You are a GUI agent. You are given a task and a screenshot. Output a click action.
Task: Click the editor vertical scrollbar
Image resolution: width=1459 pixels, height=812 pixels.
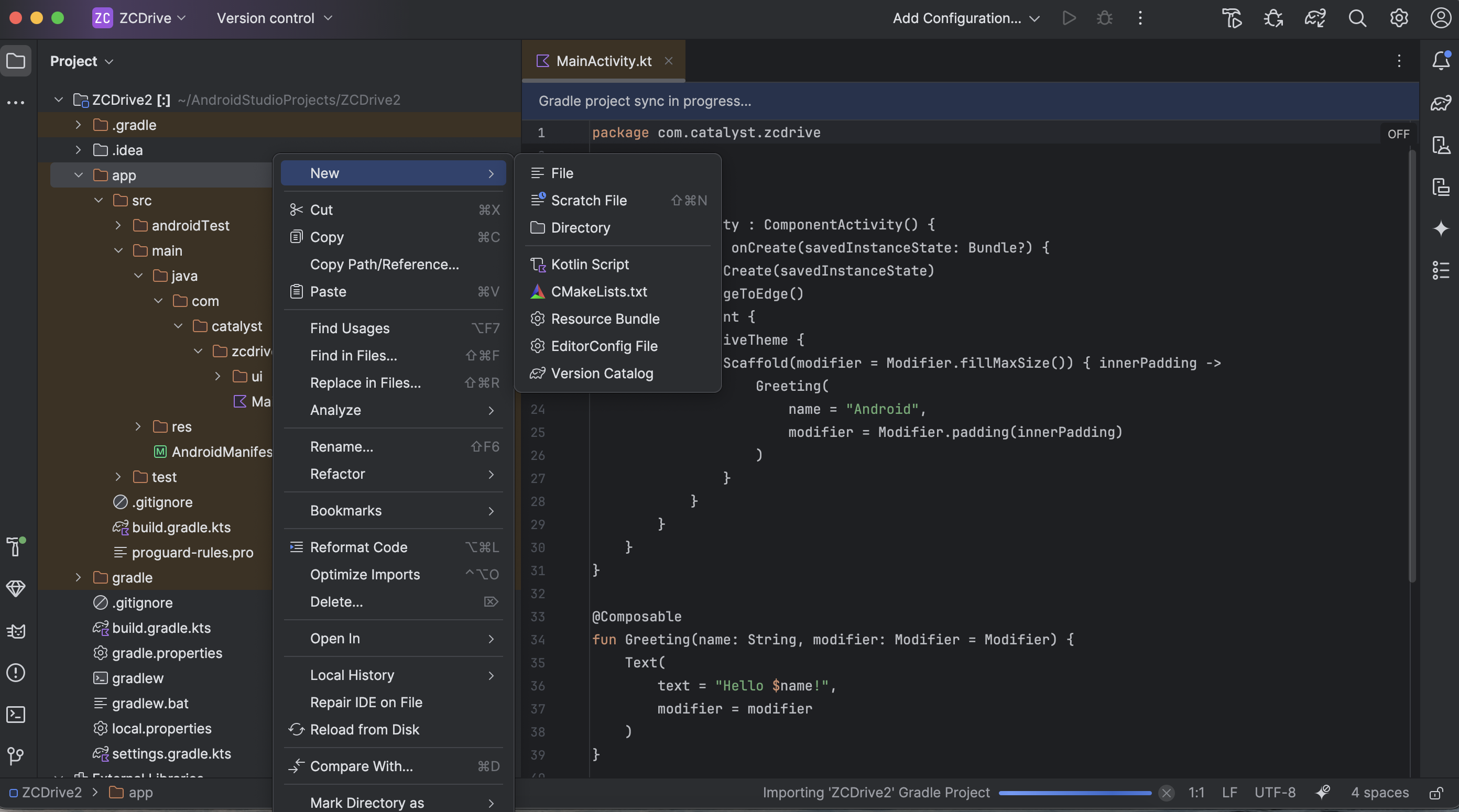1412,363
